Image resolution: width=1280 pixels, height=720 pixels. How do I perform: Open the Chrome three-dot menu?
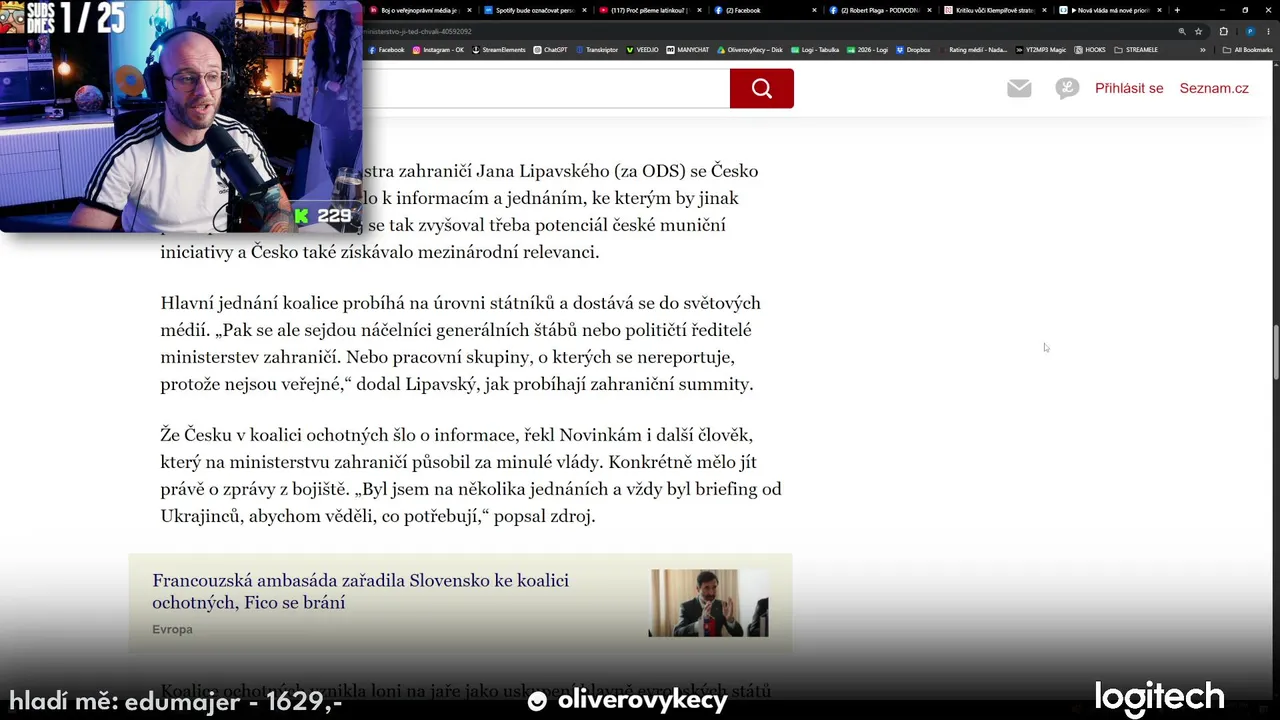coord(1268,32)
